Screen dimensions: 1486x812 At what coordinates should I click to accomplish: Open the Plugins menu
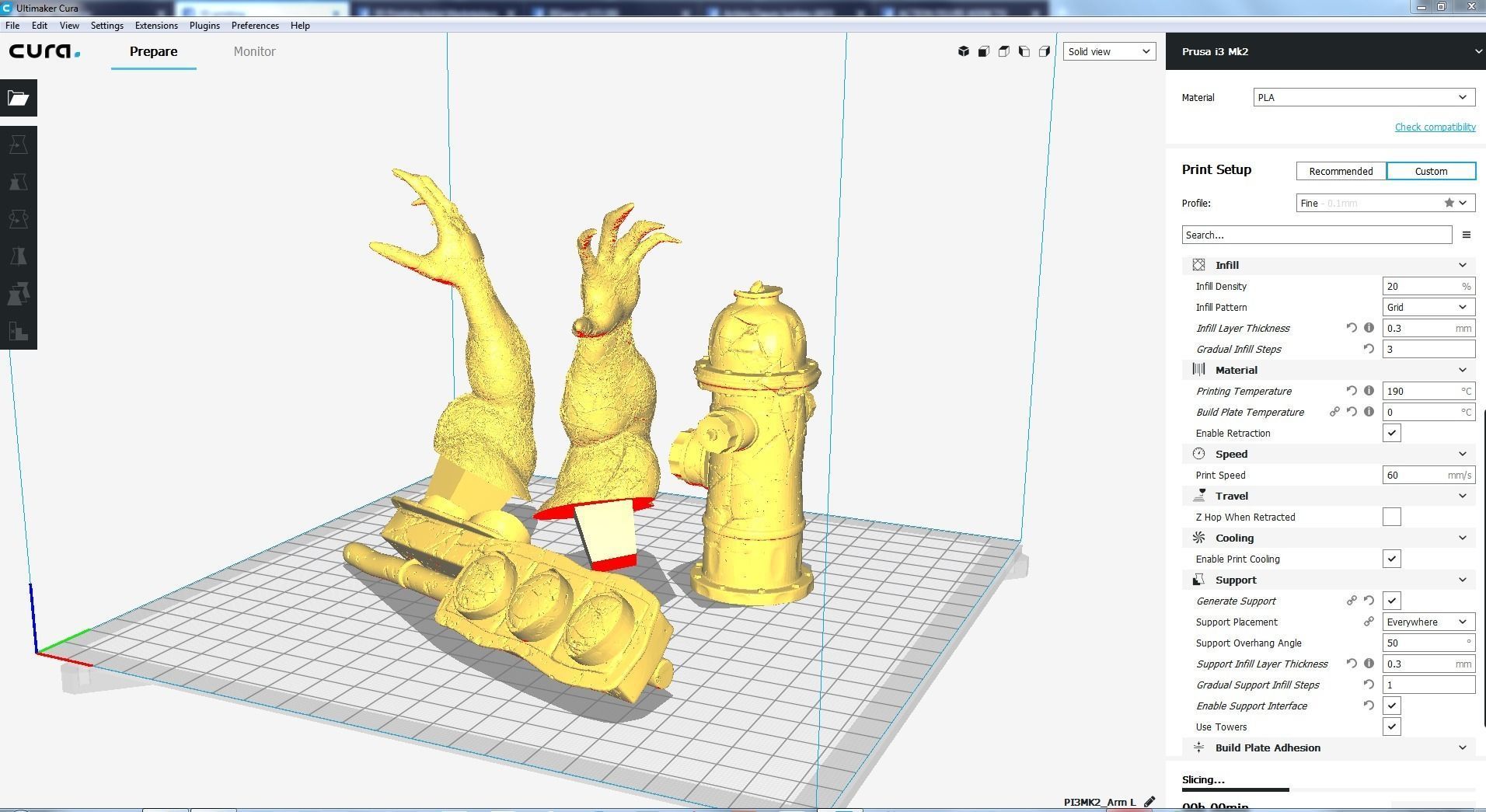(204, 26)
